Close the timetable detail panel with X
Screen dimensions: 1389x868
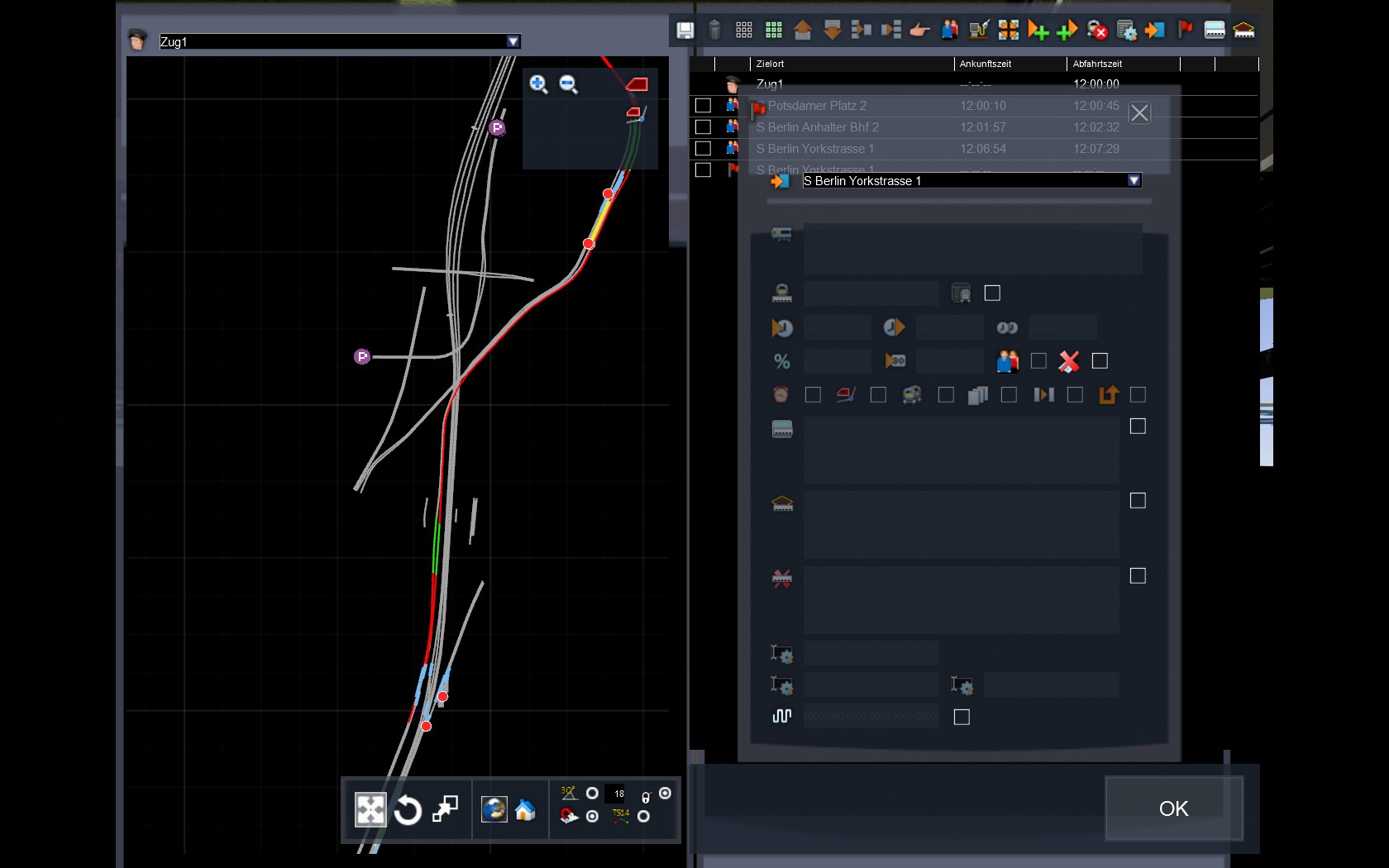(x=1139, y=113)
